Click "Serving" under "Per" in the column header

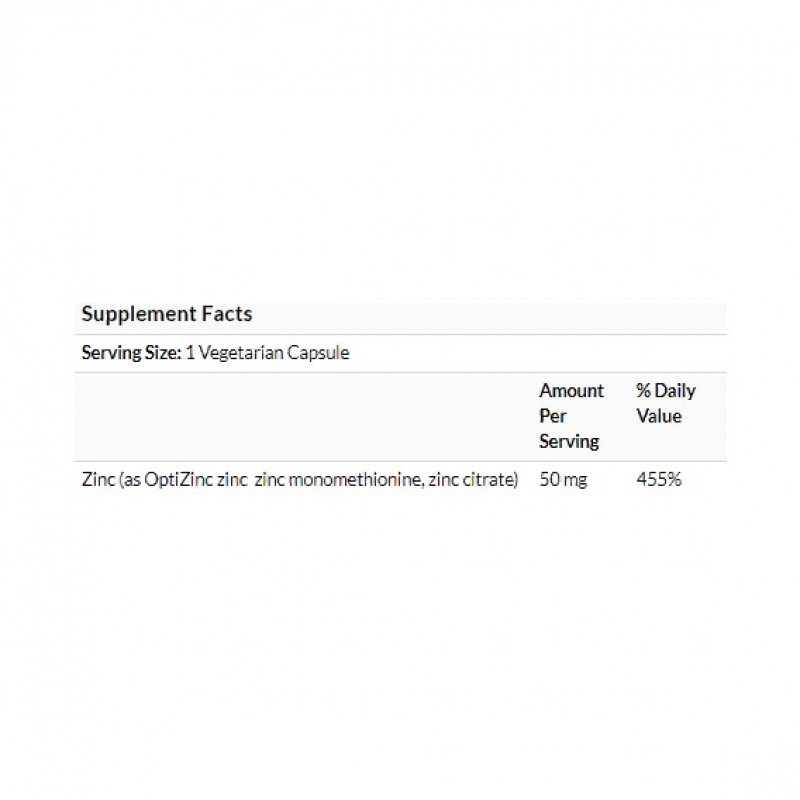pyautogui.click(x=569, y=441)
